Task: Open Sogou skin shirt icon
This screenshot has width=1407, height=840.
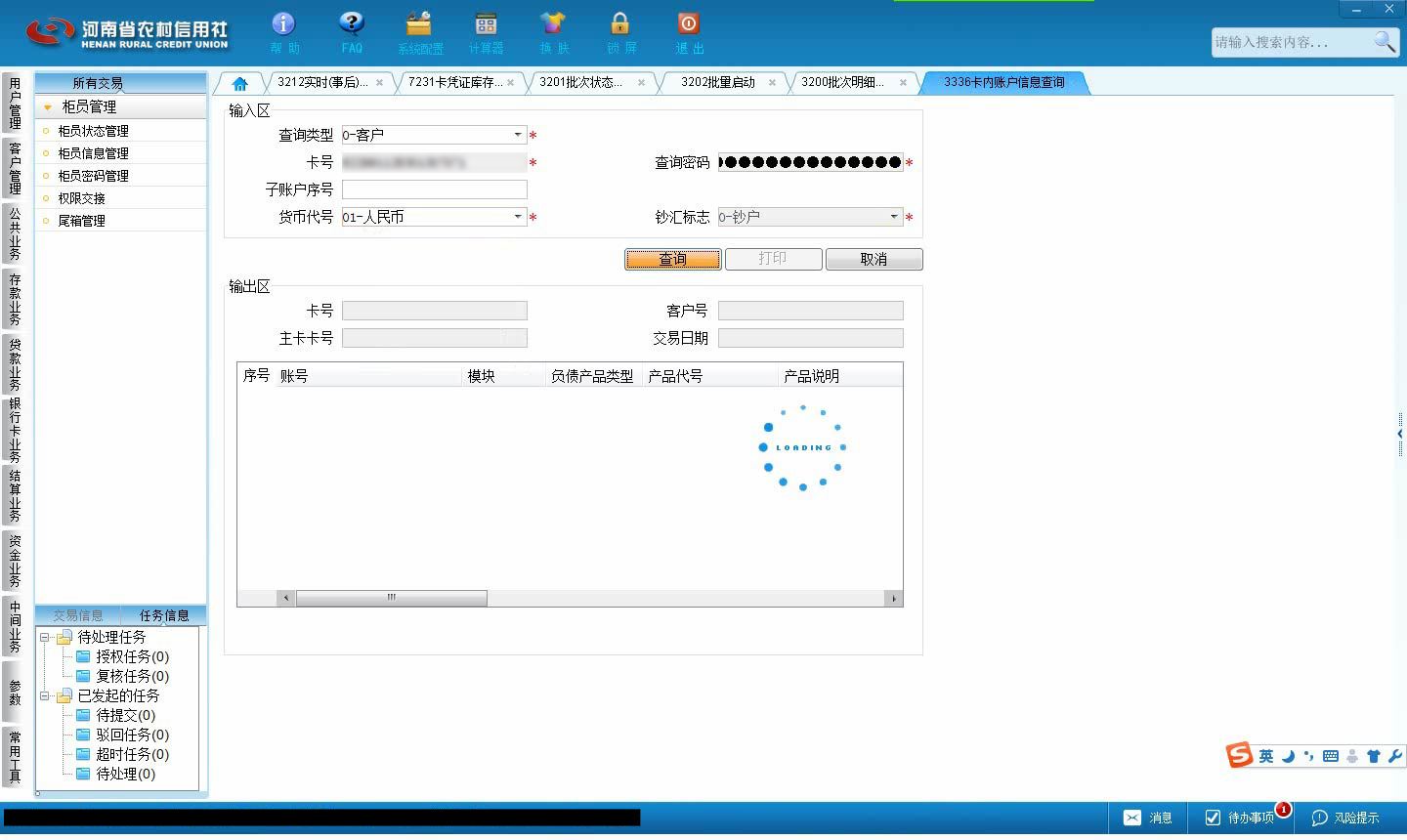Action: [x=1374, y=756]
